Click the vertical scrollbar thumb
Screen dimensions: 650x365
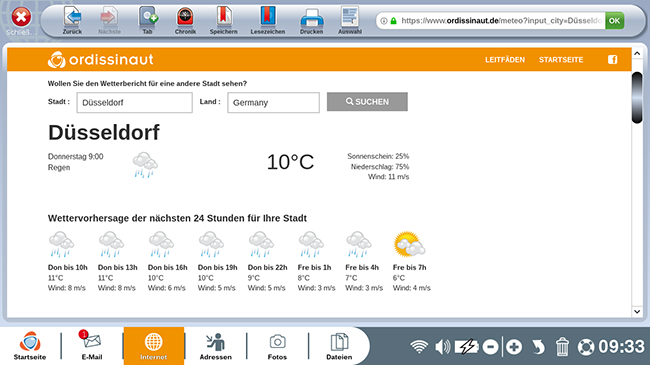click(x=637, y=97)
